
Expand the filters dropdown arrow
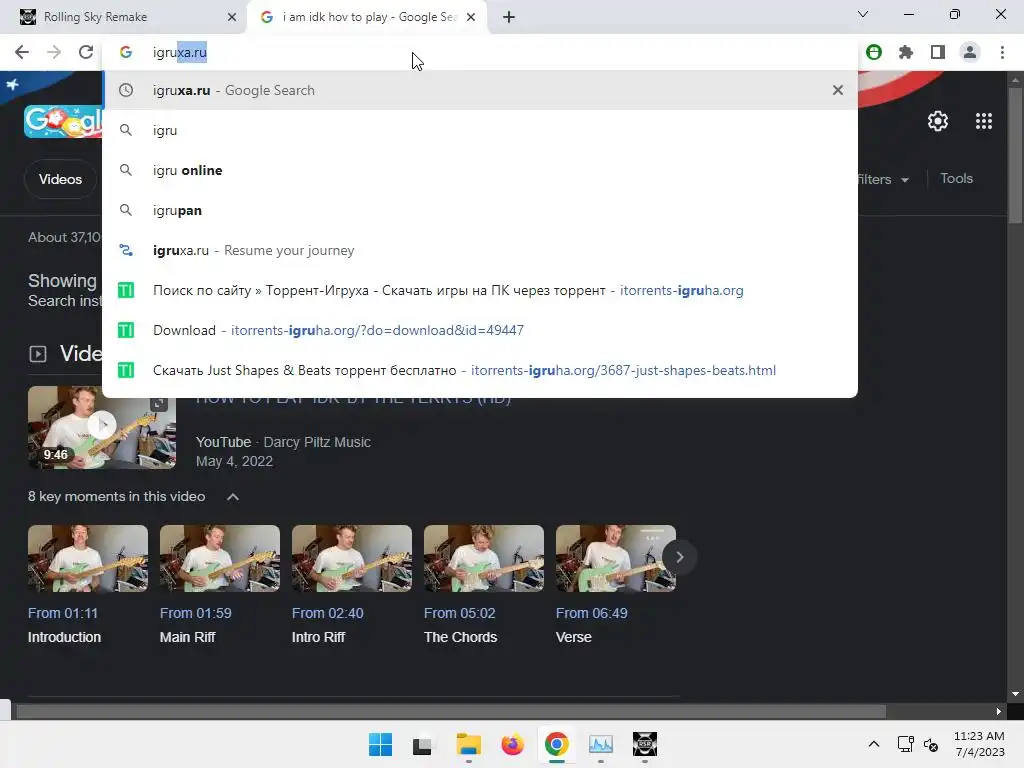[904, 180]
